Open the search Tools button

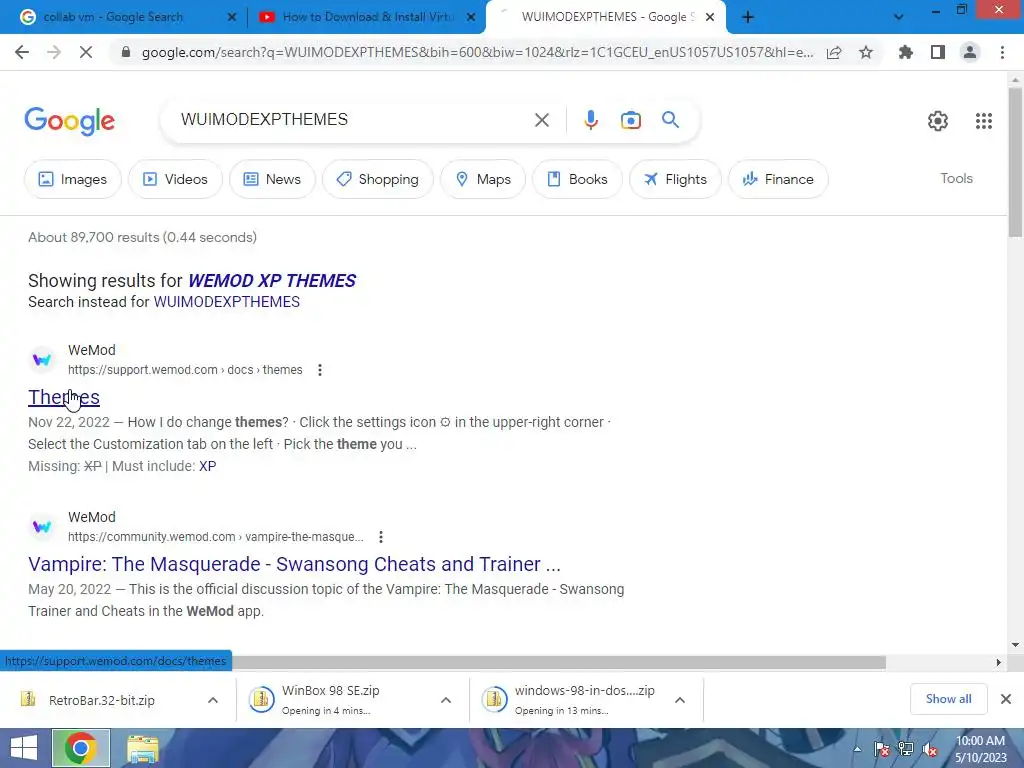(956, 178)
